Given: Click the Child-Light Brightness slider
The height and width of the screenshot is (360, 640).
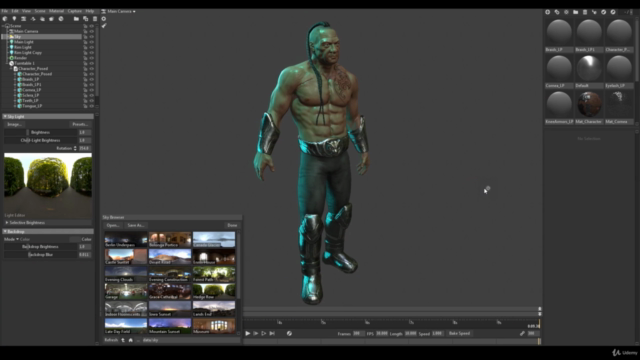Looking at the screenshot, I should 41,140.
